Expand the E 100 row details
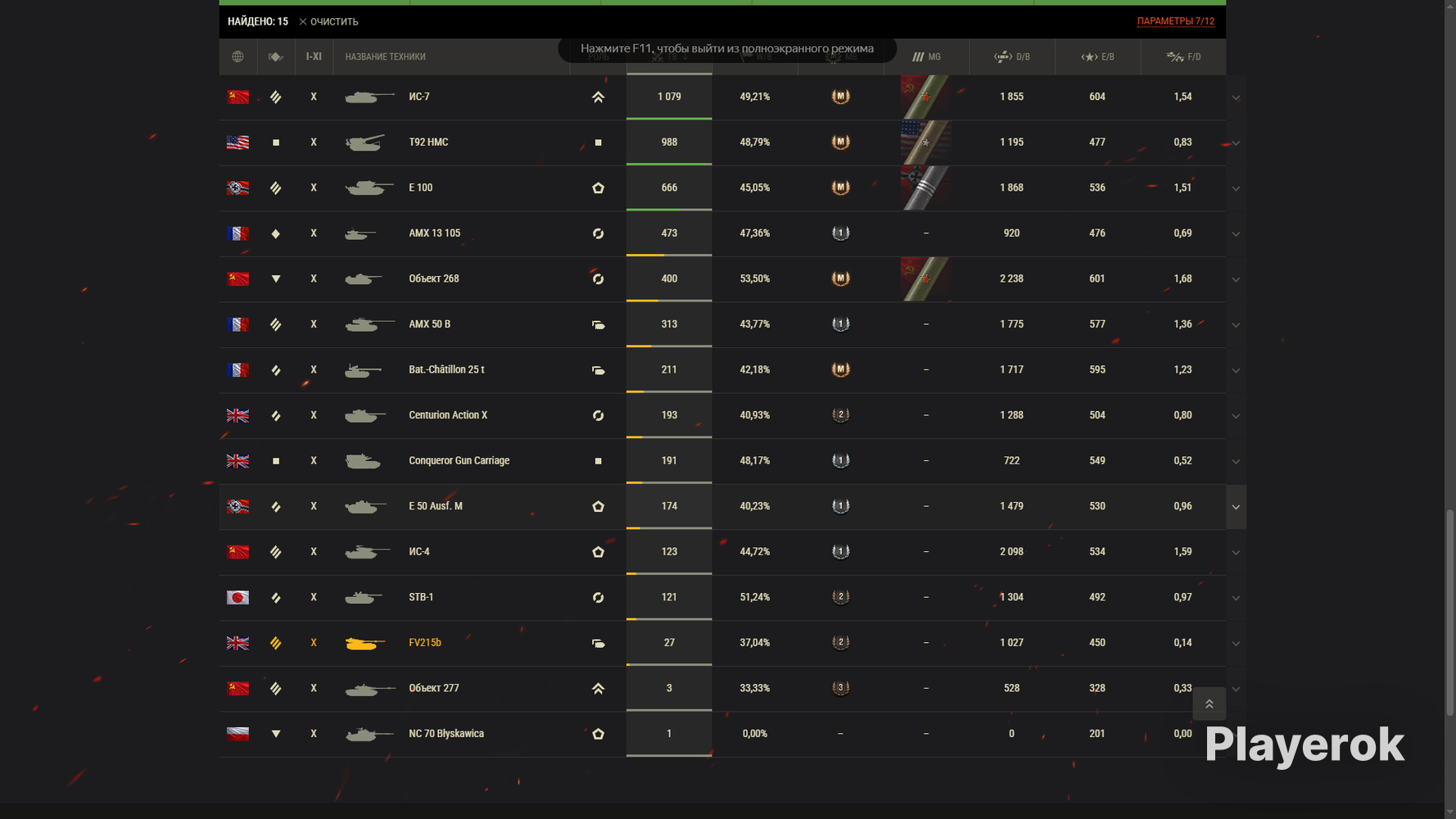The width and height of the screenshot is (1456, 819). (x=1236, y=188)
